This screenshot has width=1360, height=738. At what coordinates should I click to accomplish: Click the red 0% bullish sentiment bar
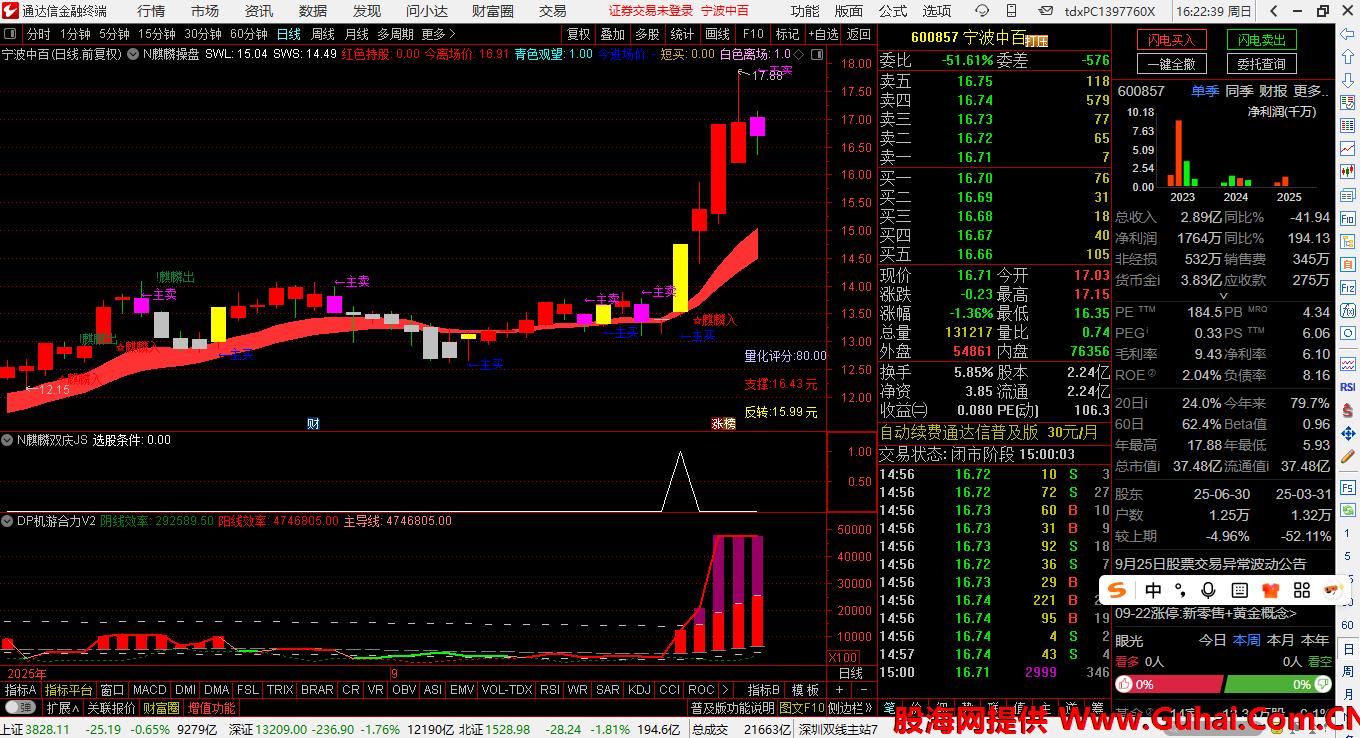point(1168,685)
